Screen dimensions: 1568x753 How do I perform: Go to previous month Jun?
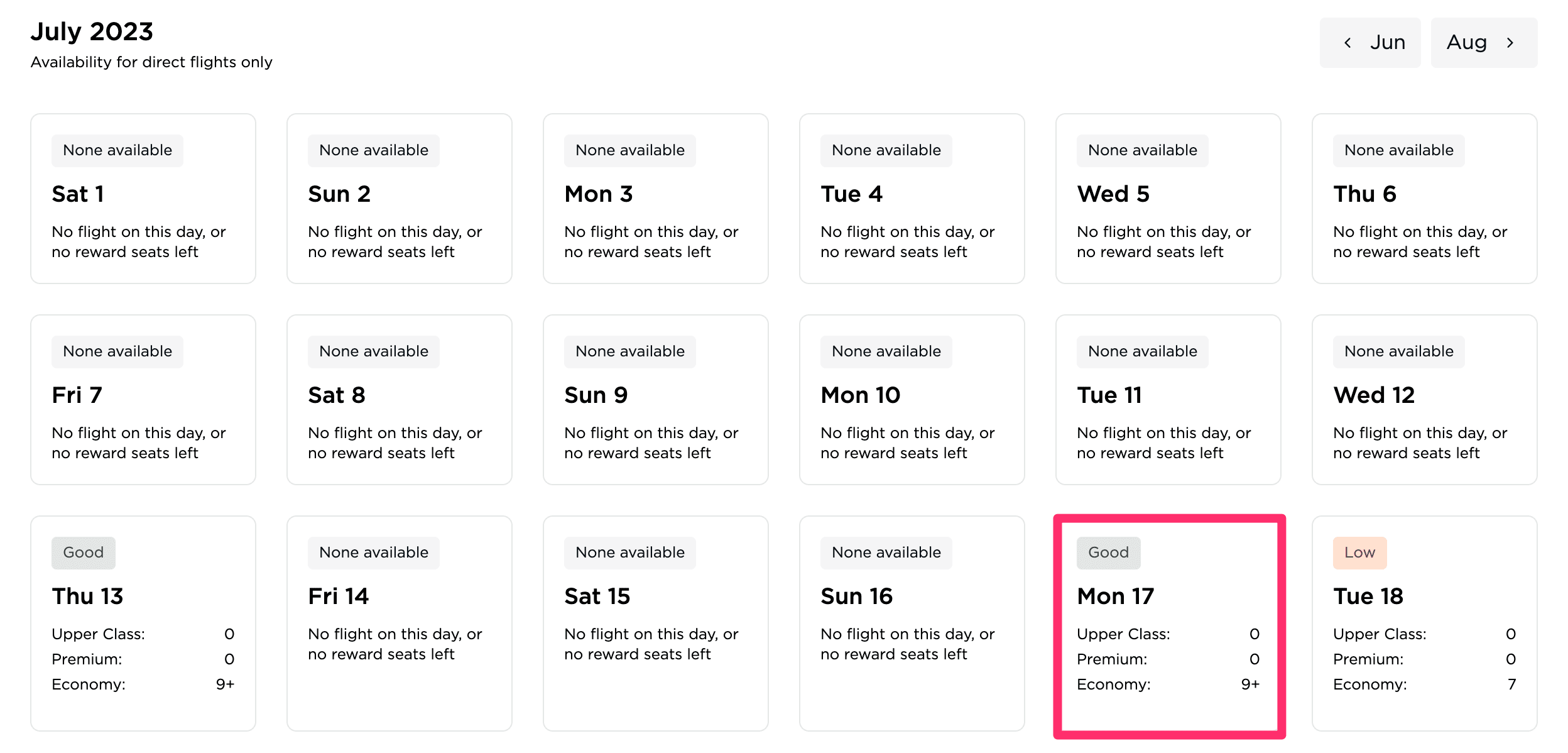(x=1369, y=43)
